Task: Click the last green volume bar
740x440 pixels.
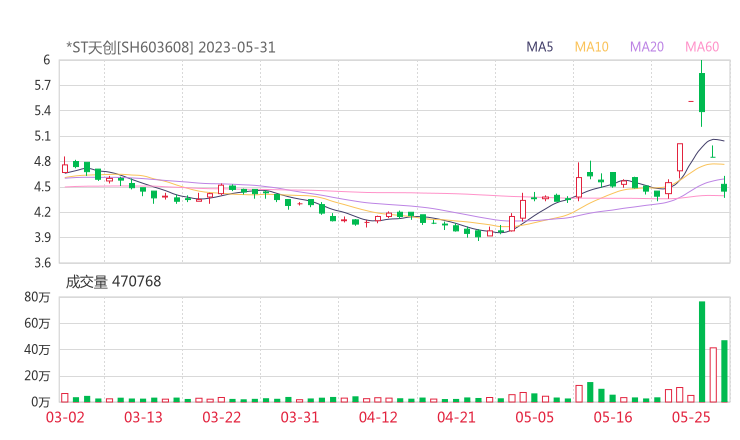Action: 724,371
